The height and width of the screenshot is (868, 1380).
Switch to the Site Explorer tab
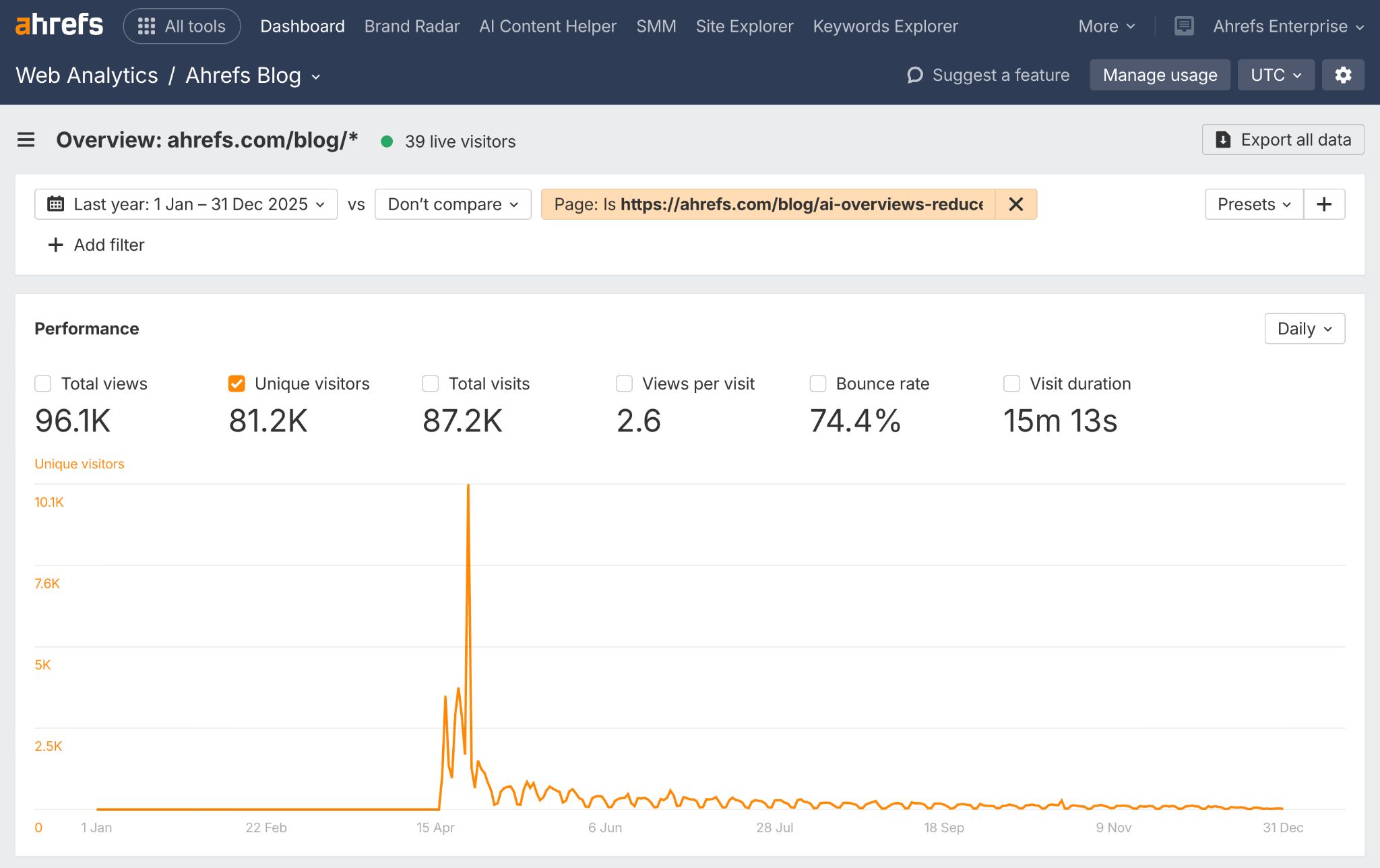[744, 26]
